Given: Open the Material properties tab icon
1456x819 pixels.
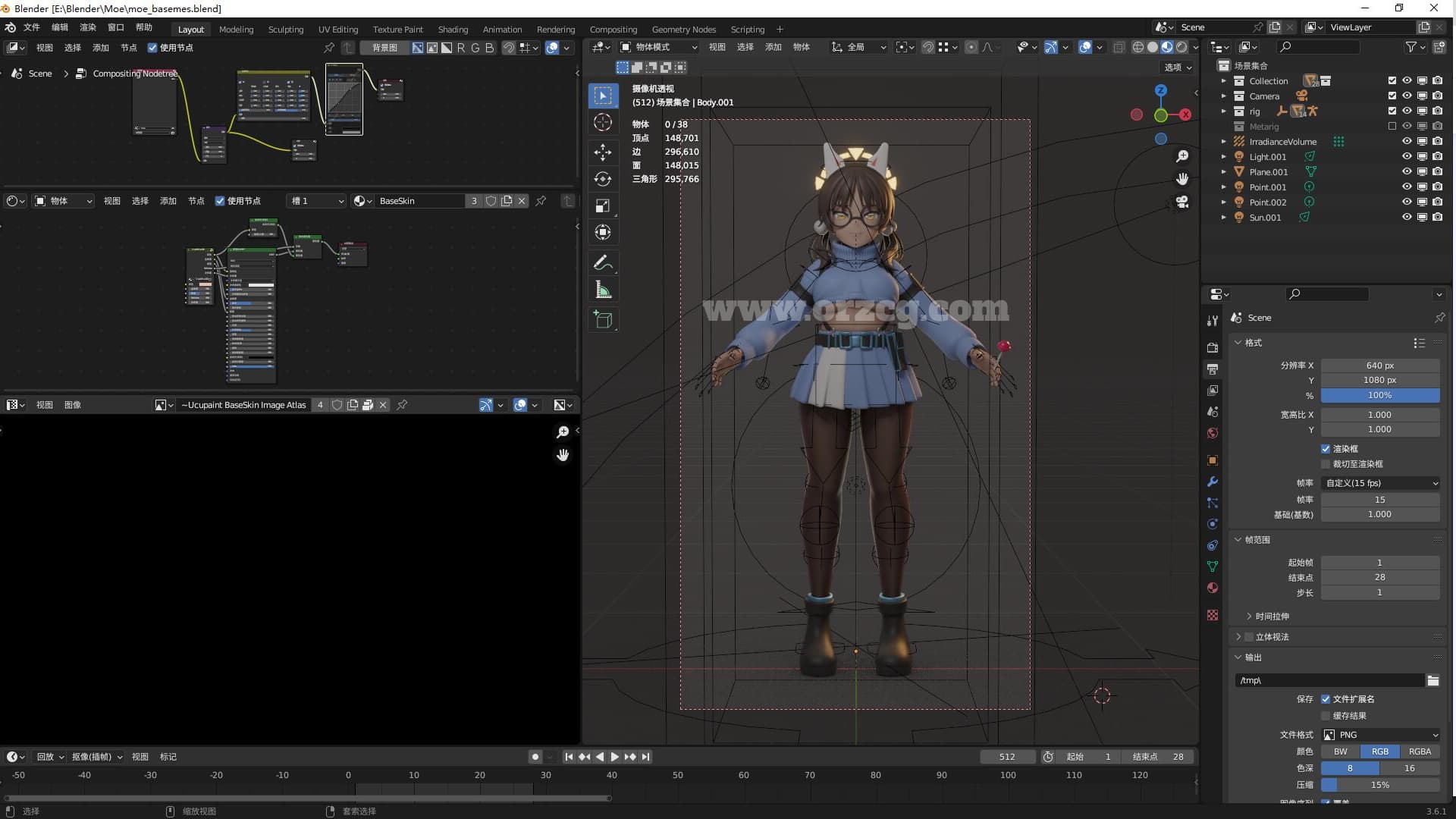Looking at the screenshot, I should point(1213,588).
